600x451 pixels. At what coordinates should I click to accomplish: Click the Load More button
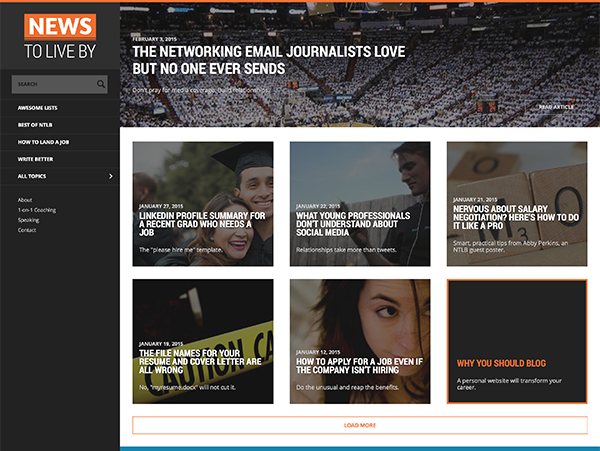click(359, 425)
